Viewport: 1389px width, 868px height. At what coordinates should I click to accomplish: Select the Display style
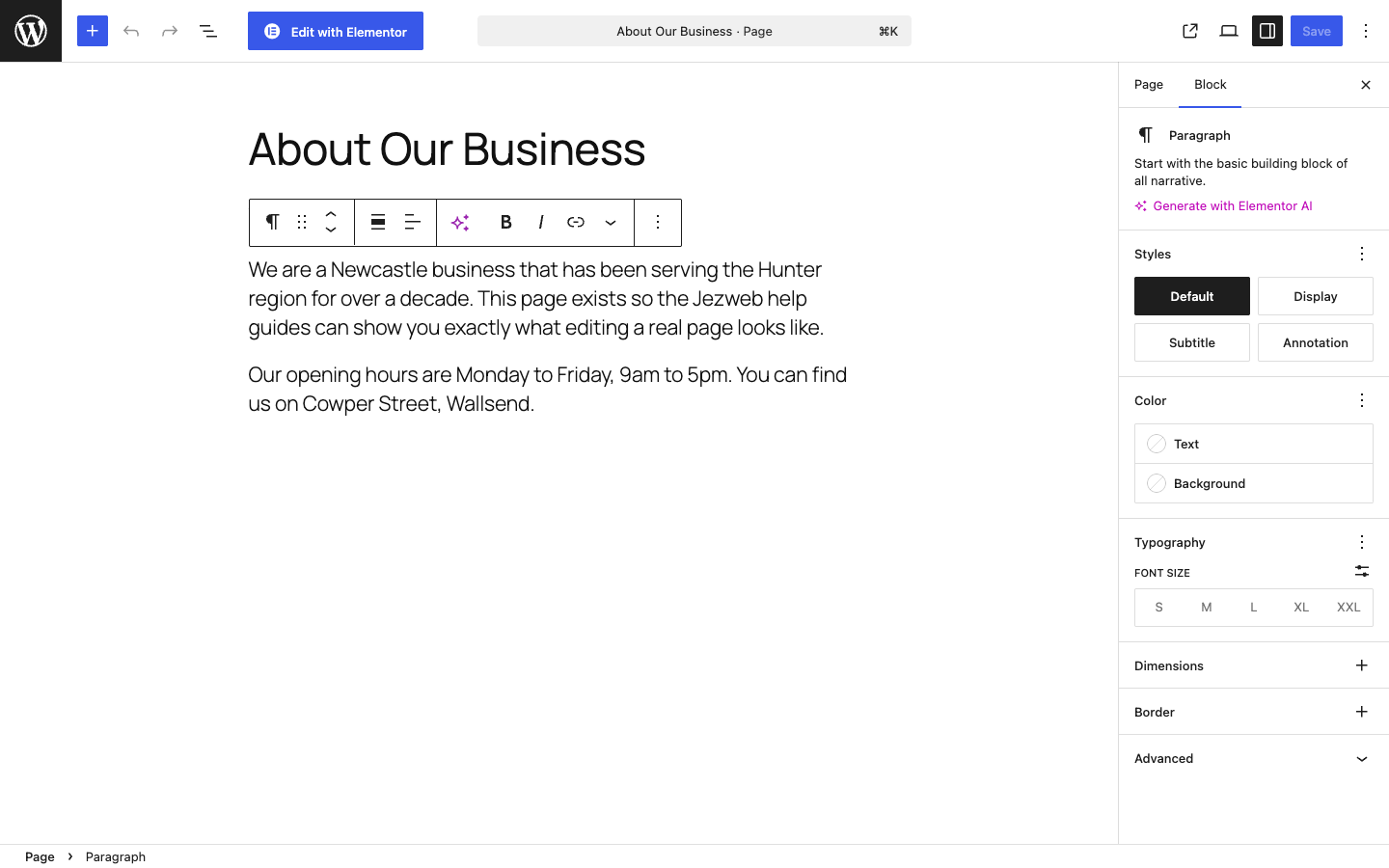coord(1316,296)
